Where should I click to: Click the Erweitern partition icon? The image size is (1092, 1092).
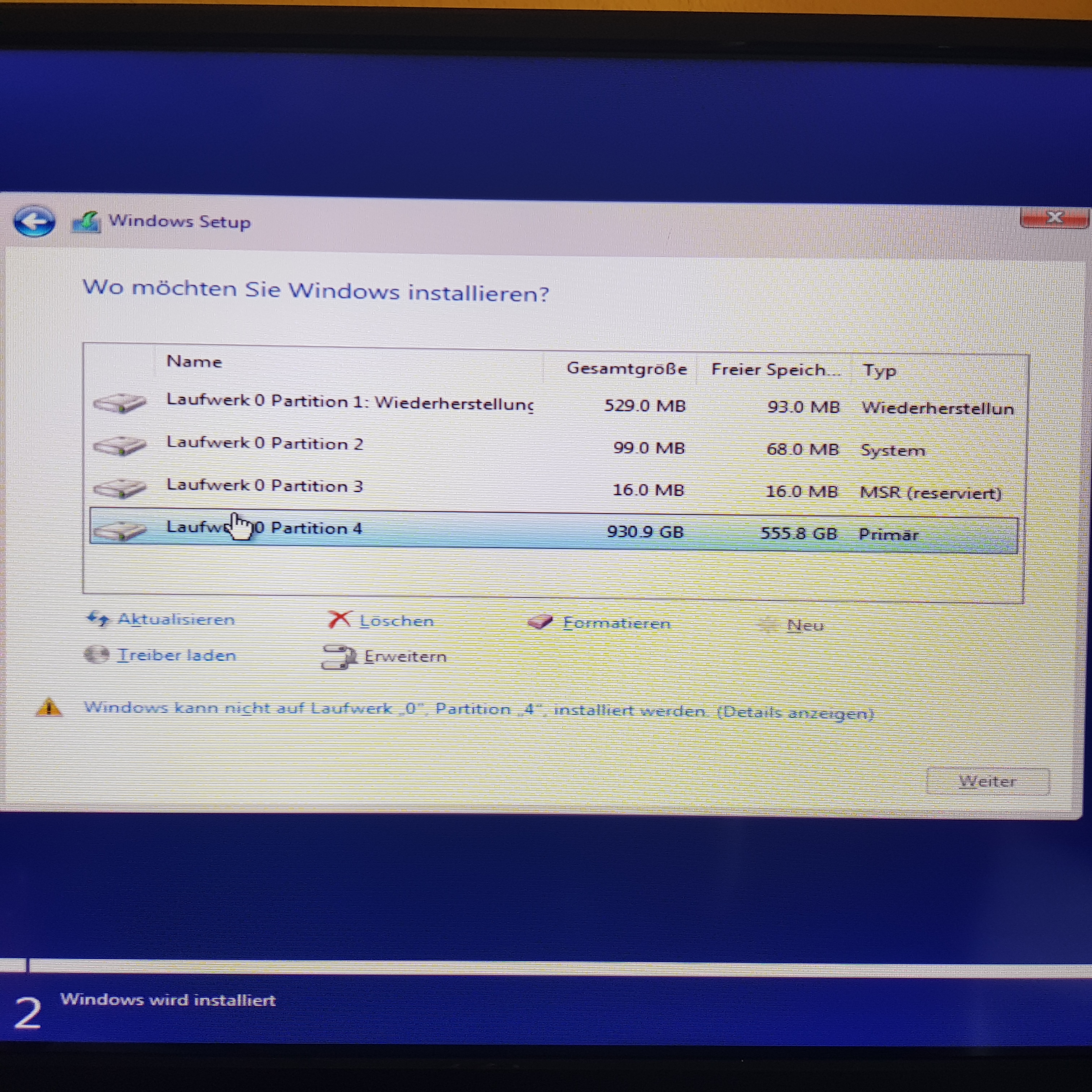click(338, 657)
